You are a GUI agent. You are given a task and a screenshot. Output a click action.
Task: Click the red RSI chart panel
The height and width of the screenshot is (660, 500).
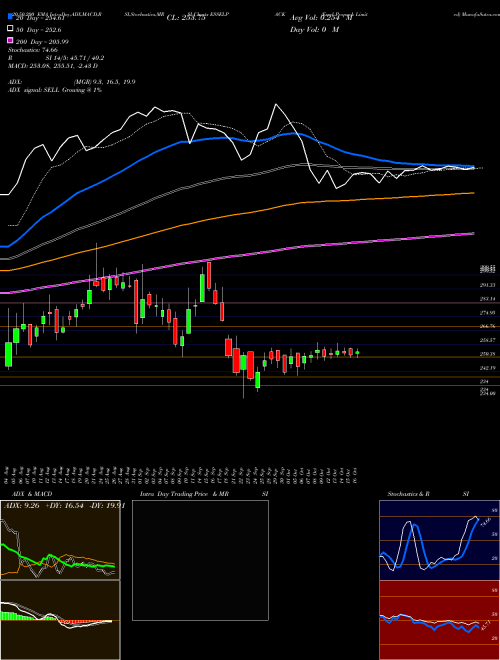[439, 620]
